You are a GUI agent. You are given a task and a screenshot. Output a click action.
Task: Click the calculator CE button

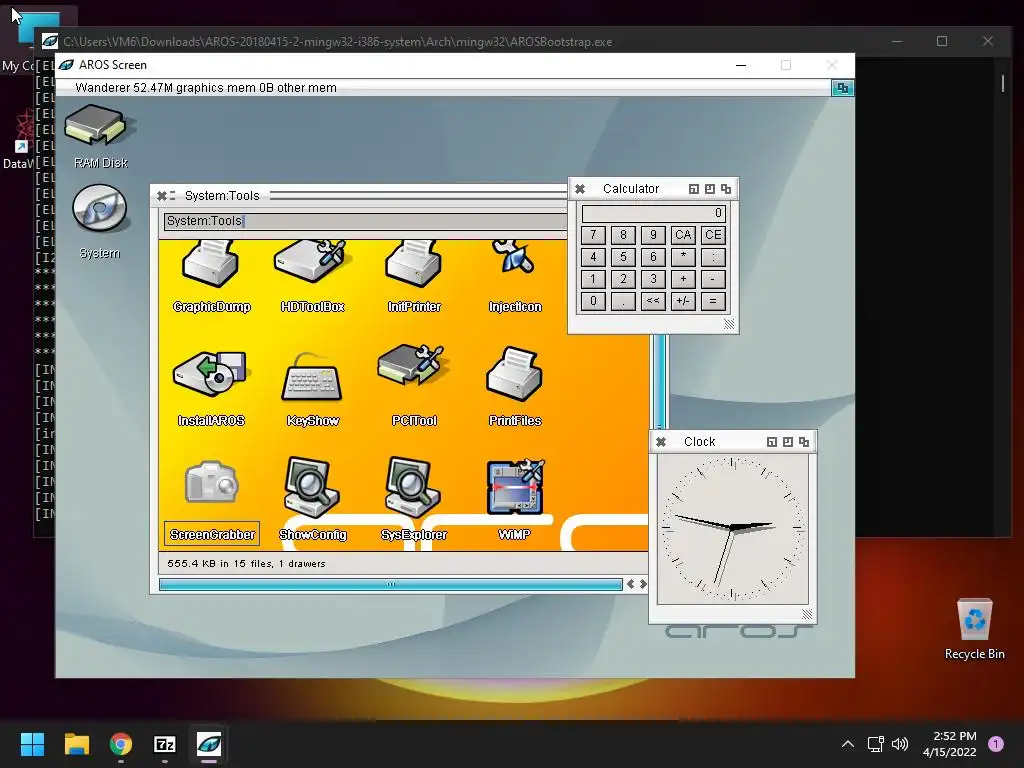713,235
